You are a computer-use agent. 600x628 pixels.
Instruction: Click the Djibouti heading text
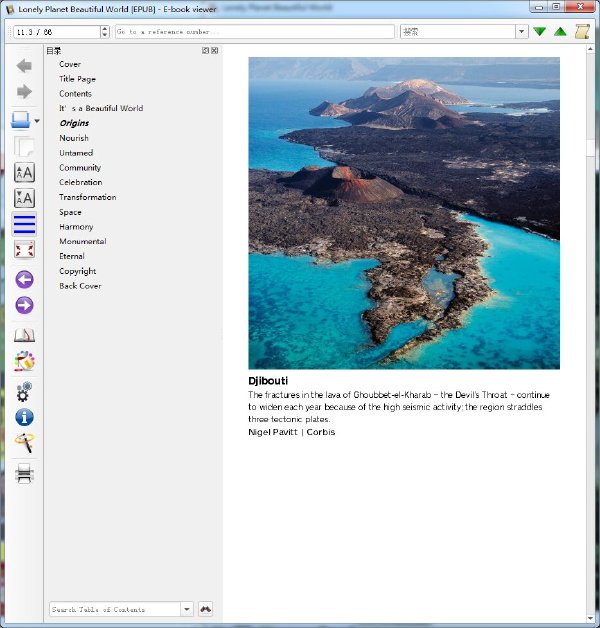[268, 381]
